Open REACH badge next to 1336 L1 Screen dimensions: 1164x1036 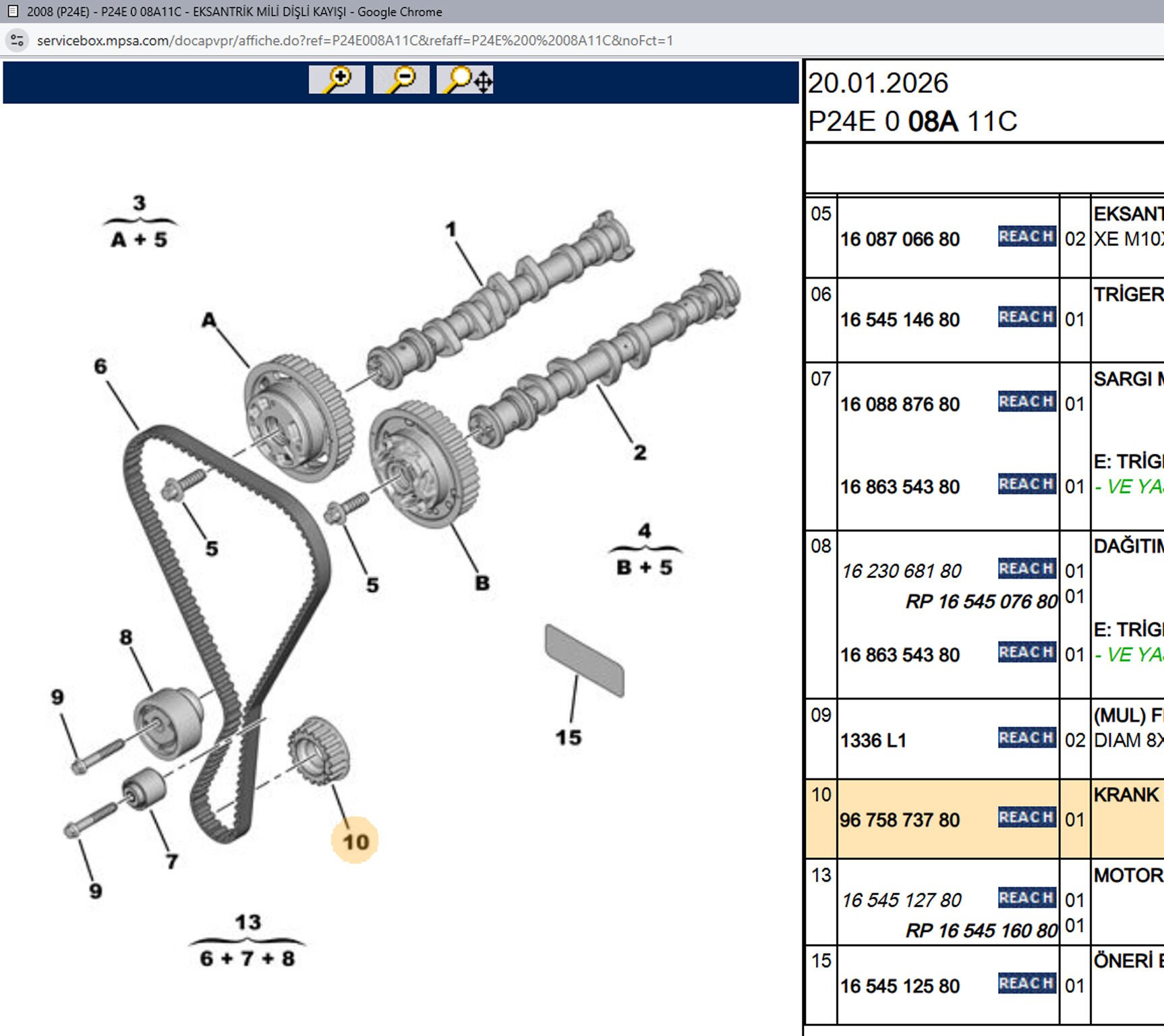point(1026,738)
